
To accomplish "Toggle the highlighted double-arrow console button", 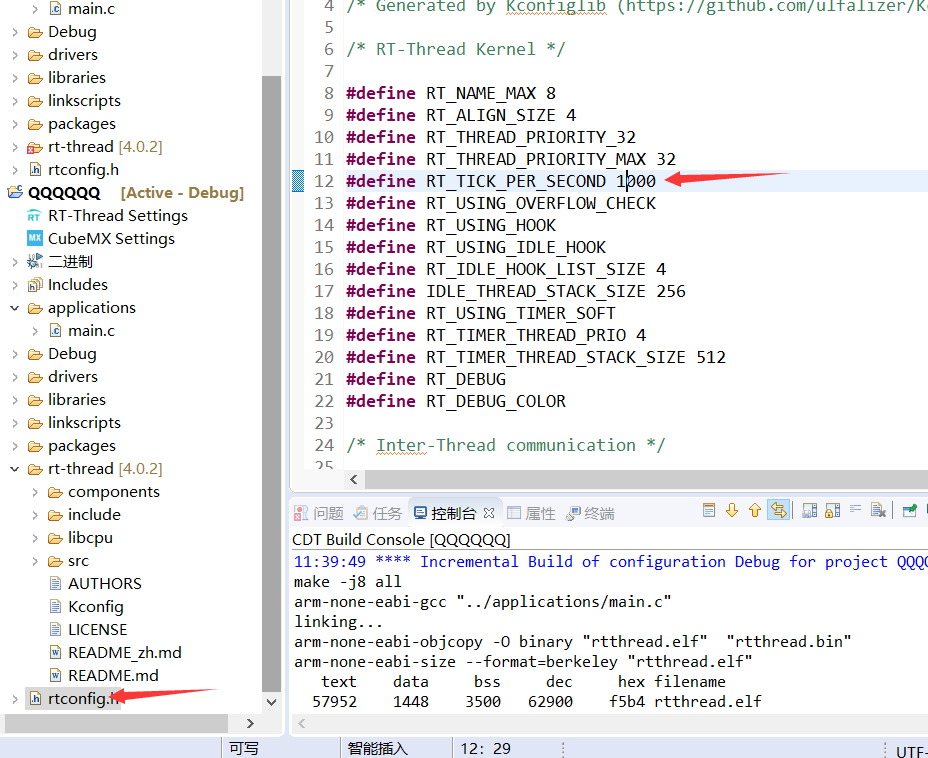I will tap(778, 510).
